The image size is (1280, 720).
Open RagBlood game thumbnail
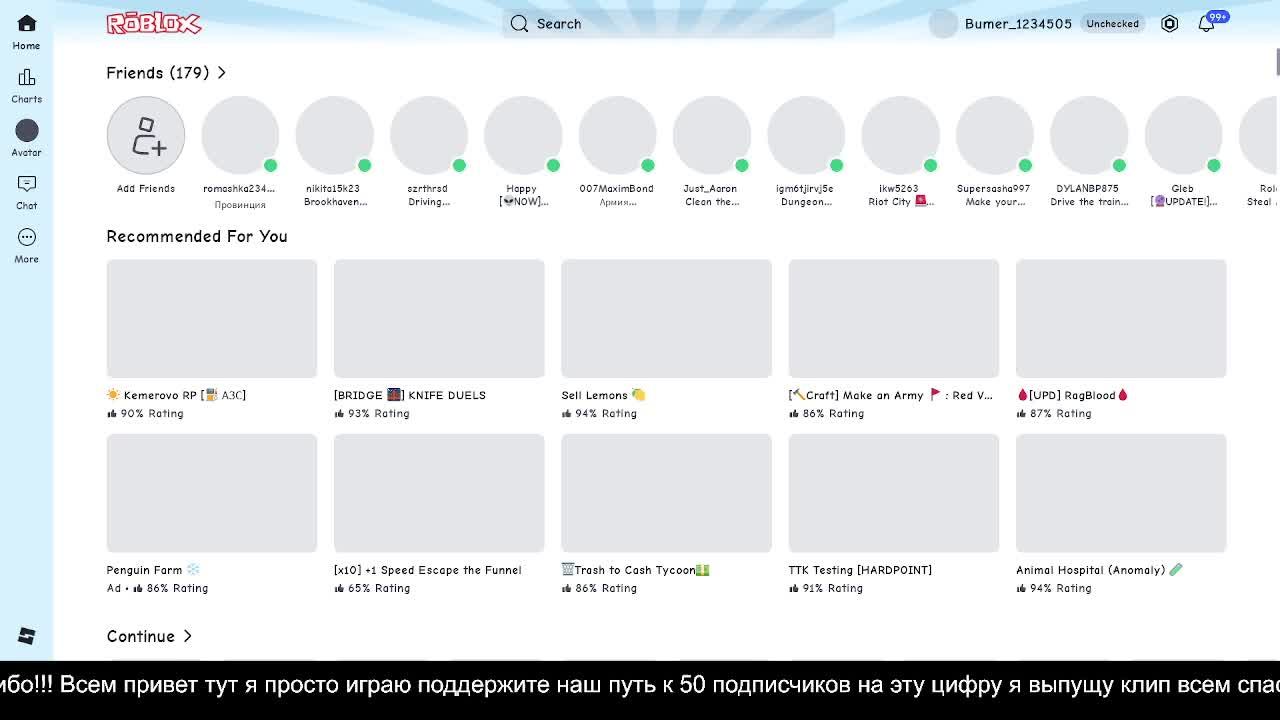[x=1121, y=319]
